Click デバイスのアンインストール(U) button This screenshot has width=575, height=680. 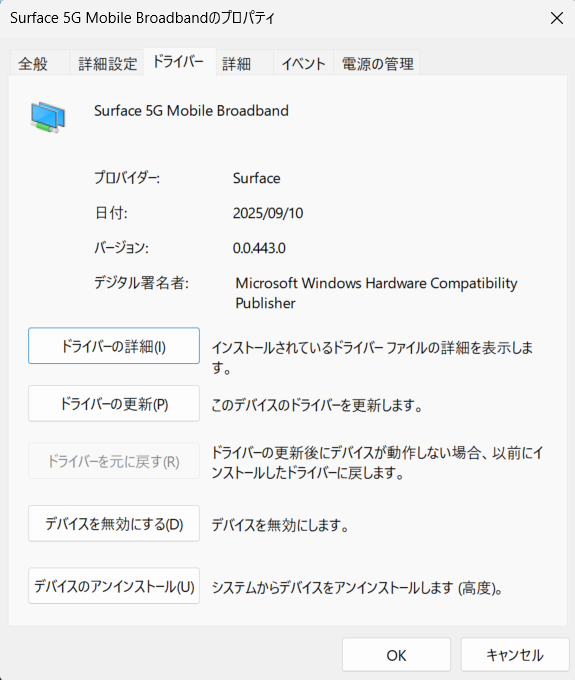point(114,586)
